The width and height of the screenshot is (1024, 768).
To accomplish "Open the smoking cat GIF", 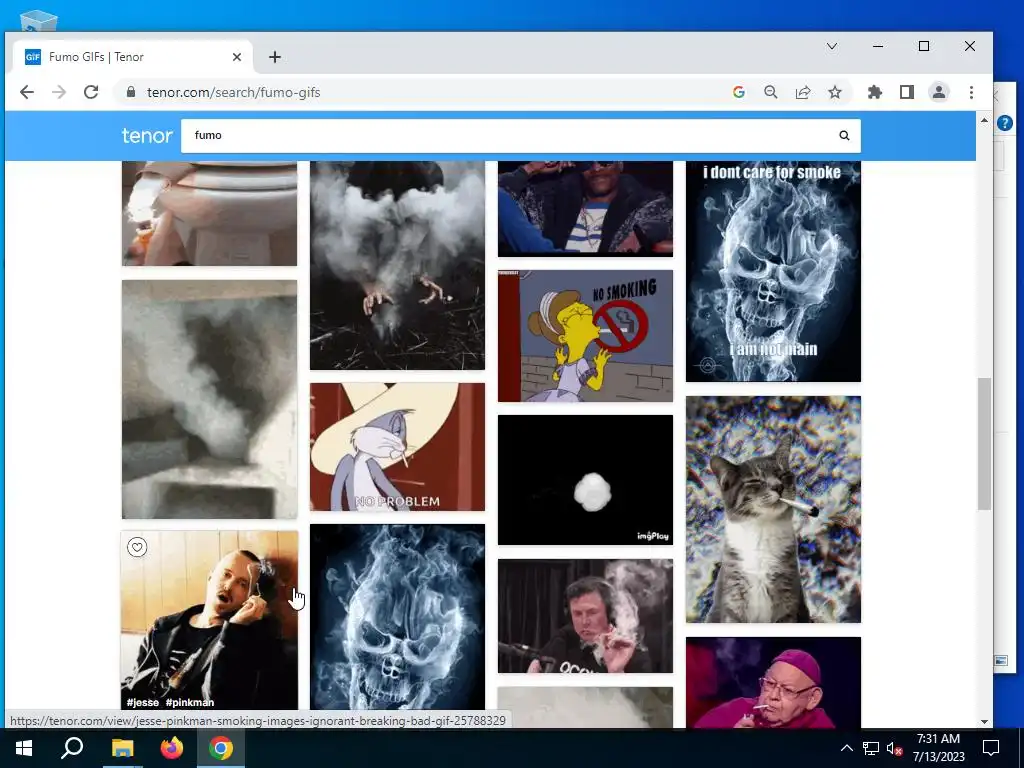I will [x=773, y=509].
